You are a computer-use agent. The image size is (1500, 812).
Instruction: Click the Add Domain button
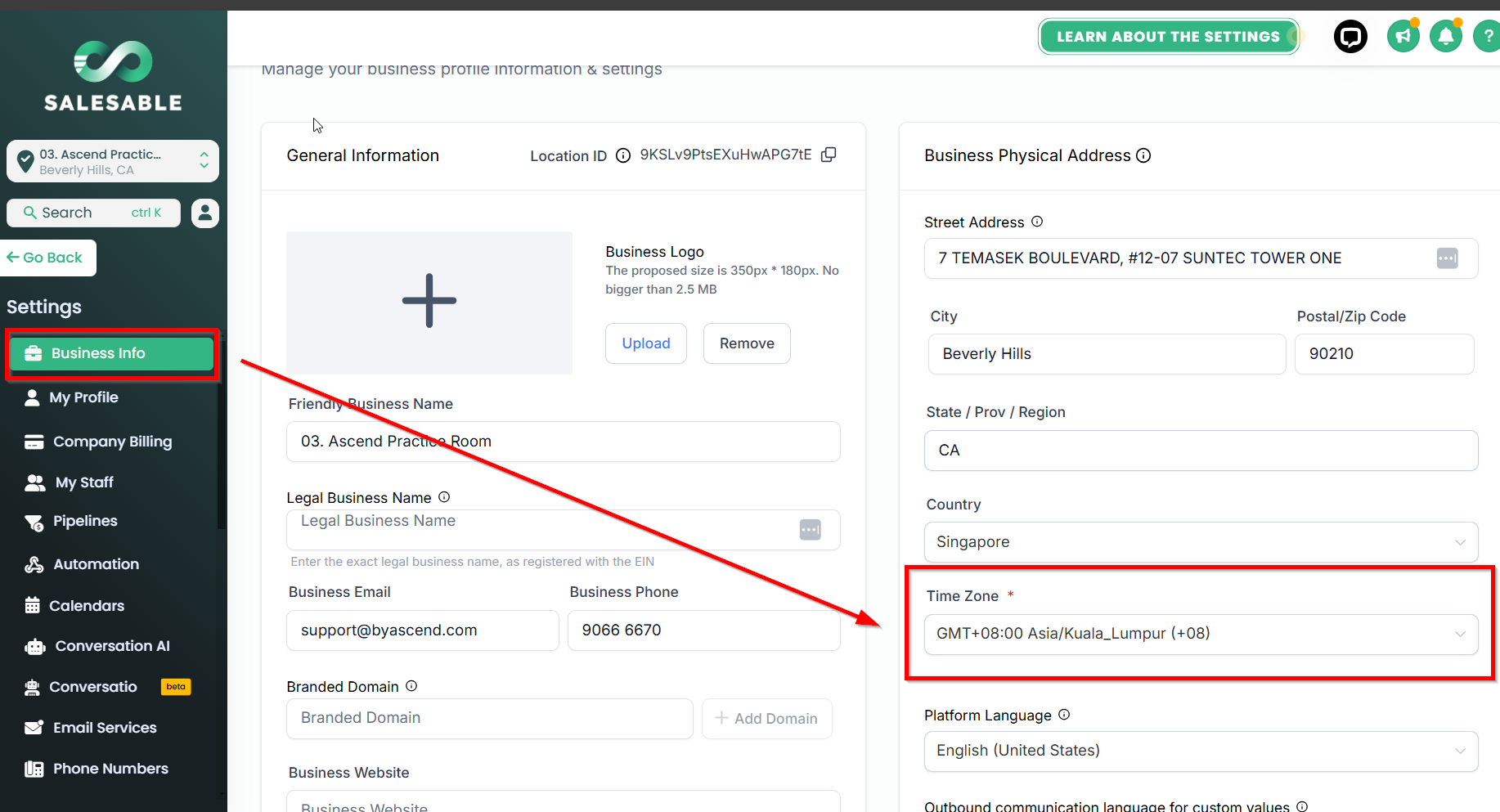tap(767, 719)
